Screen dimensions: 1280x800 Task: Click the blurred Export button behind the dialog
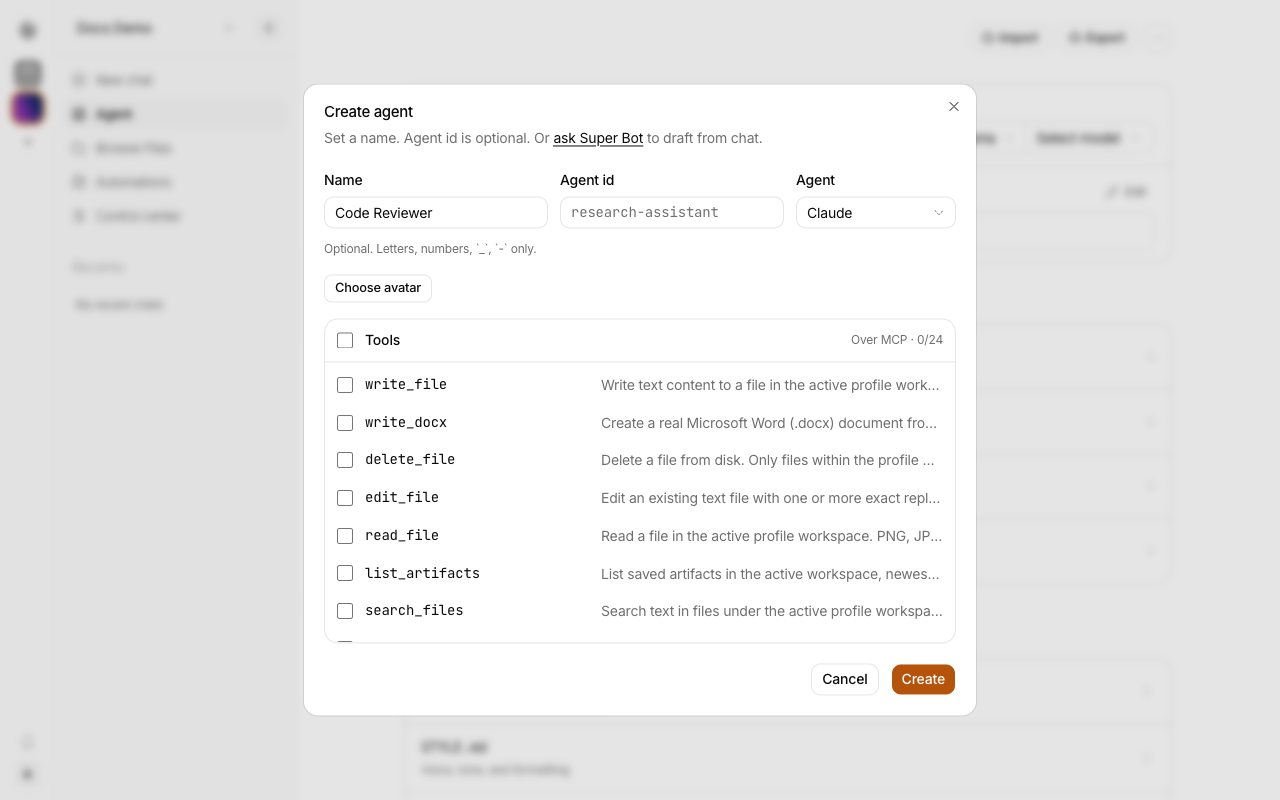pyautogui.click(x=1097, y=38)
